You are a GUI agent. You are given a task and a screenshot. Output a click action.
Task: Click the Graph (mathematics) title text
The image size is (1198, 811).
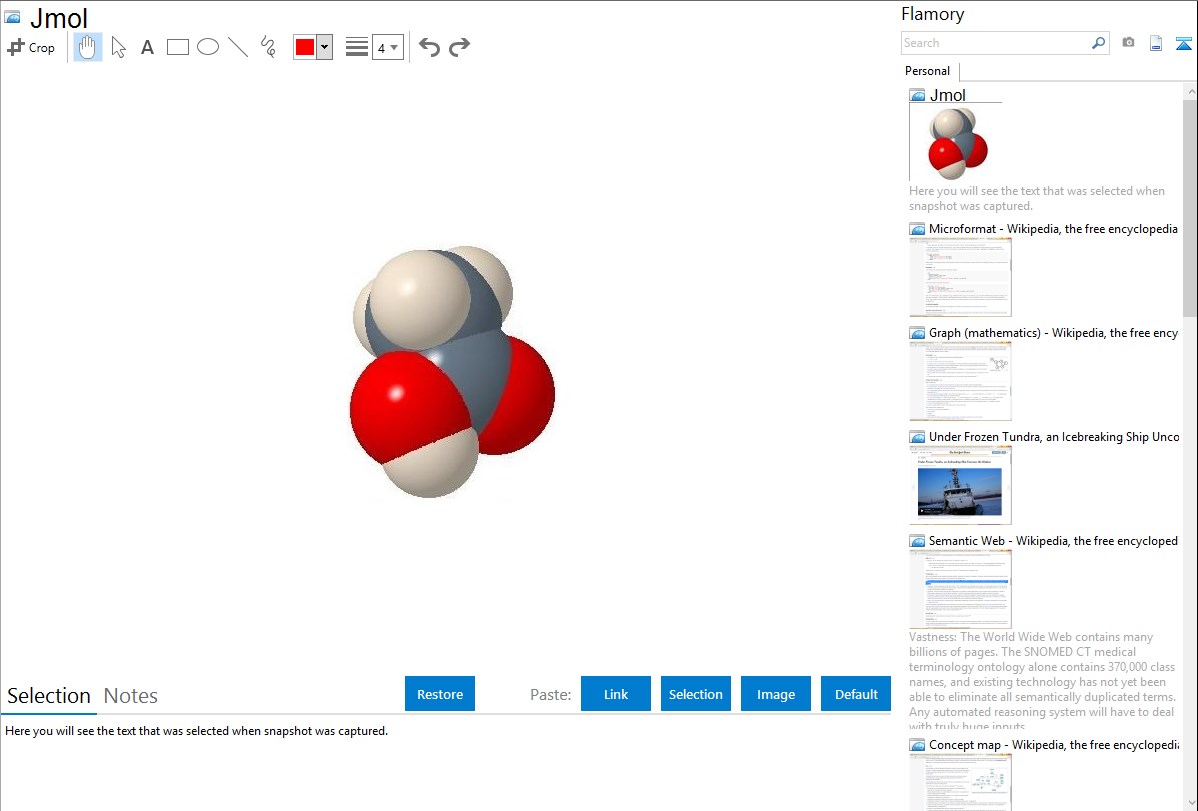1054,333
